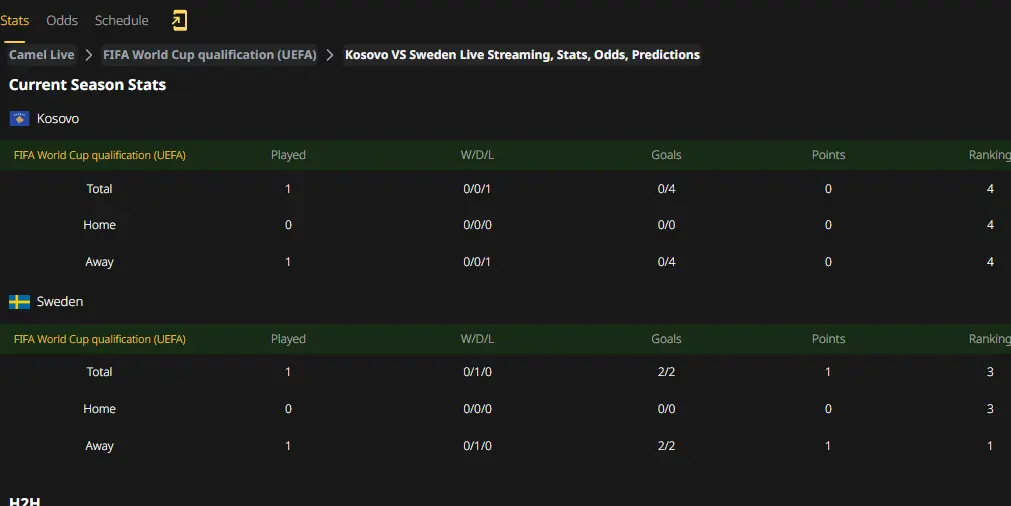Open the Schedule tab
Image resolution: width=1011 pixels, height=506 pixels.
pos(121,21)
